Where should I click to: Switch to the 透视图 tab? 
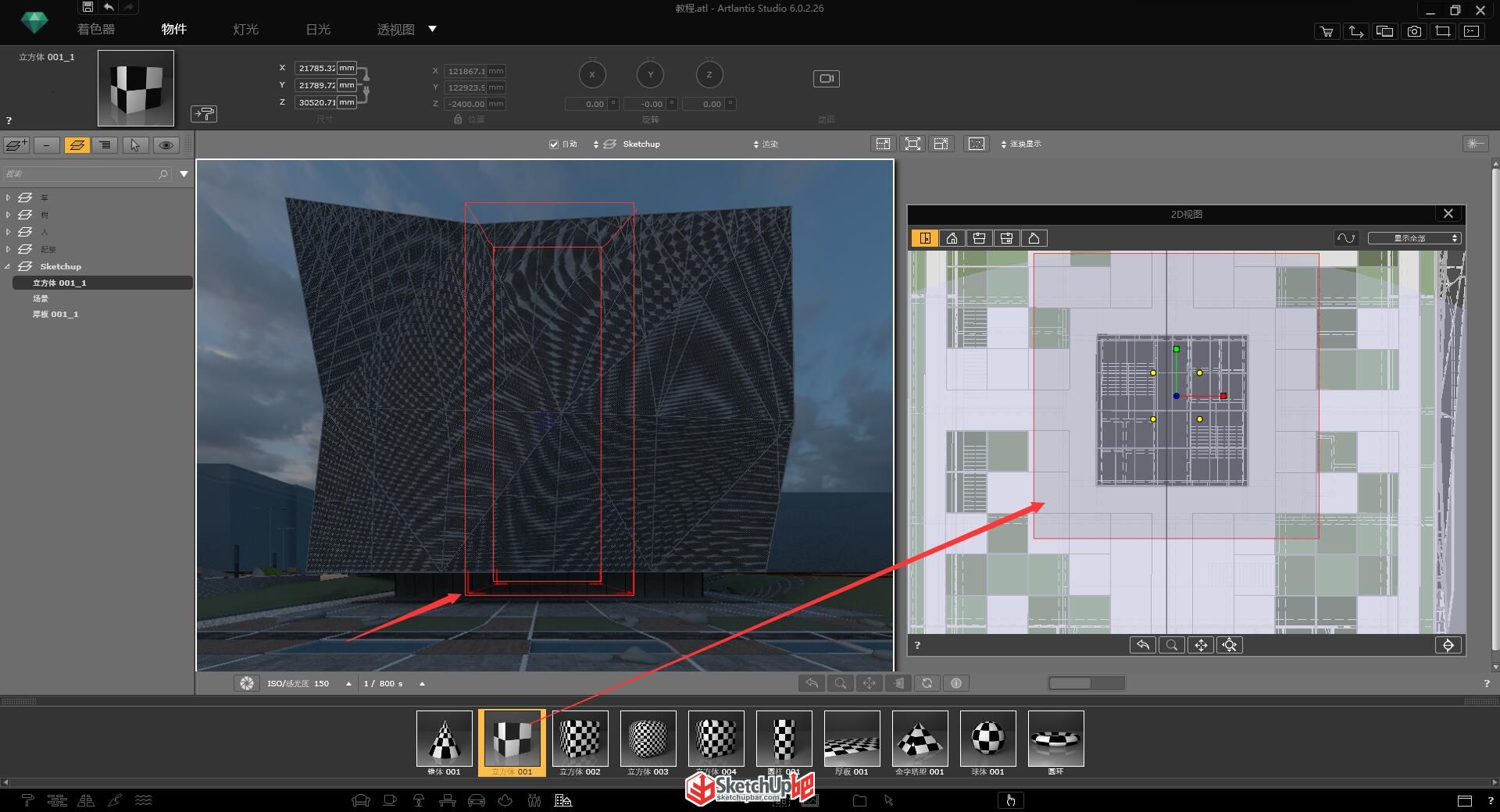point(395,29)
